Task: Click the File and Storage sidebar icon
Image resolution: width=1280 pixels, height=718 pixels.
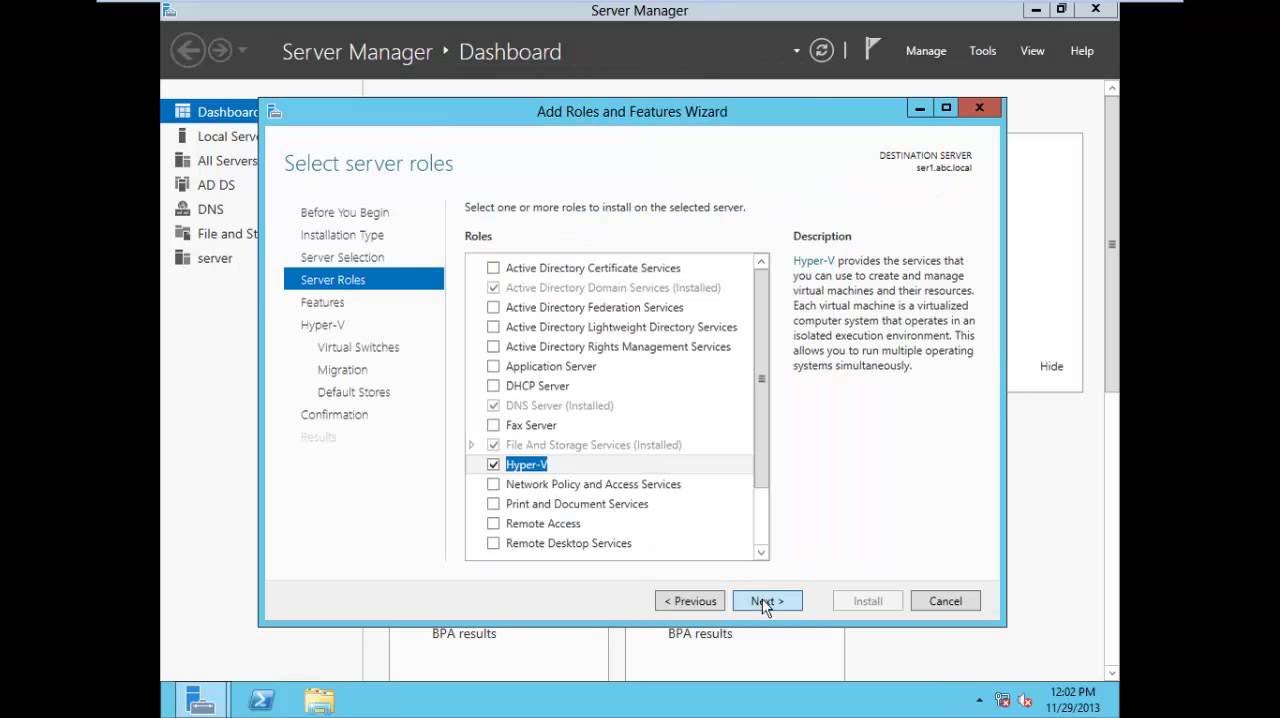Action: pyautogui.click(x=182, y=233)
